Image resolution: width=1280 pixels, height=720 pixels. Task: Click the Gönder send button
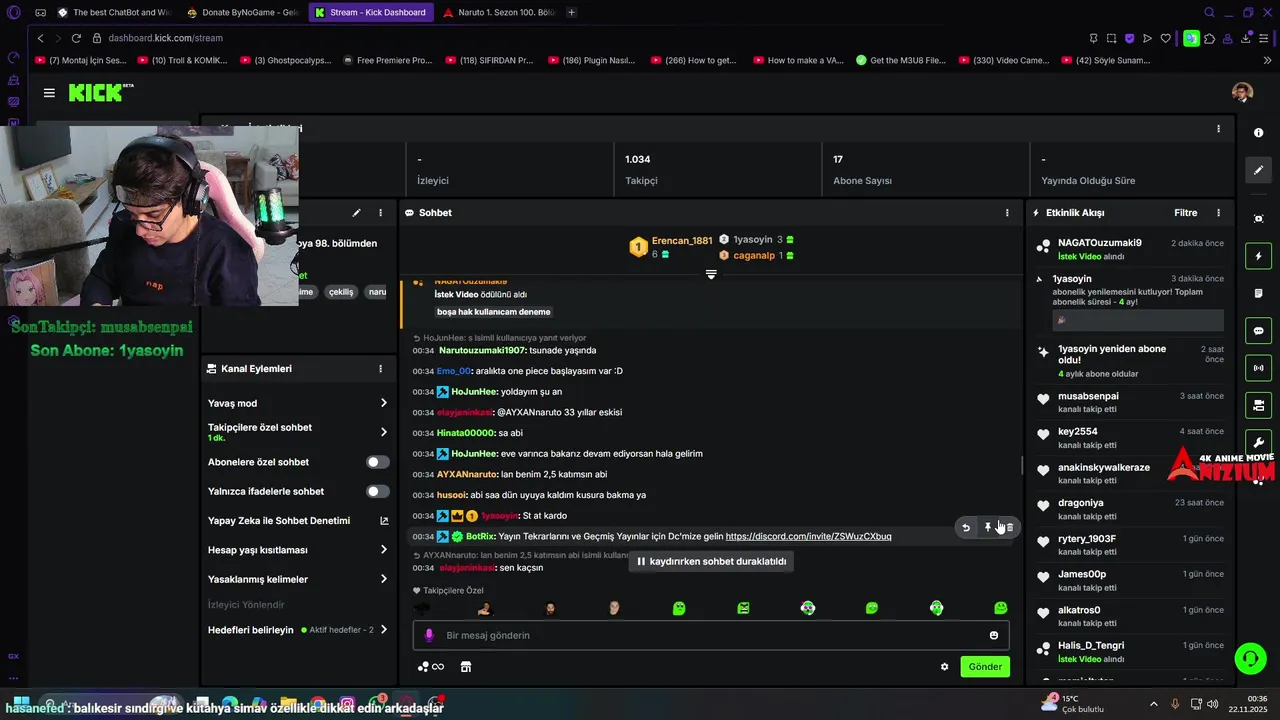coord(985,667)
